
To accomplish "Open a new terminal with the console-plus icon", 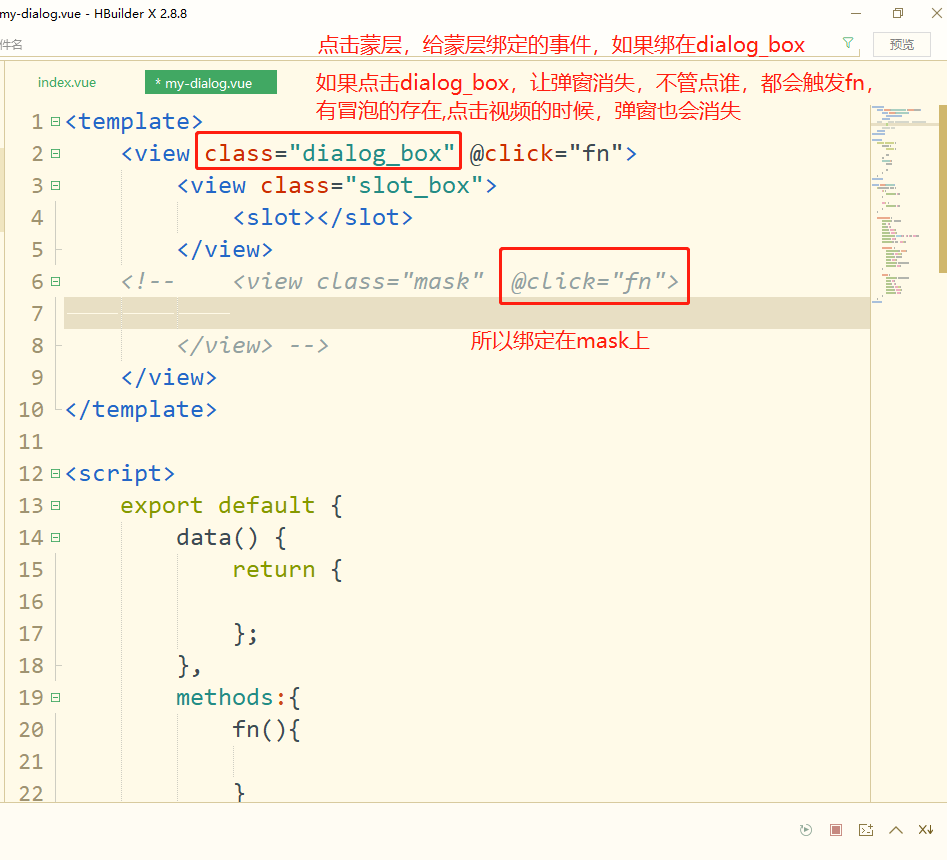I will point(866,830).
